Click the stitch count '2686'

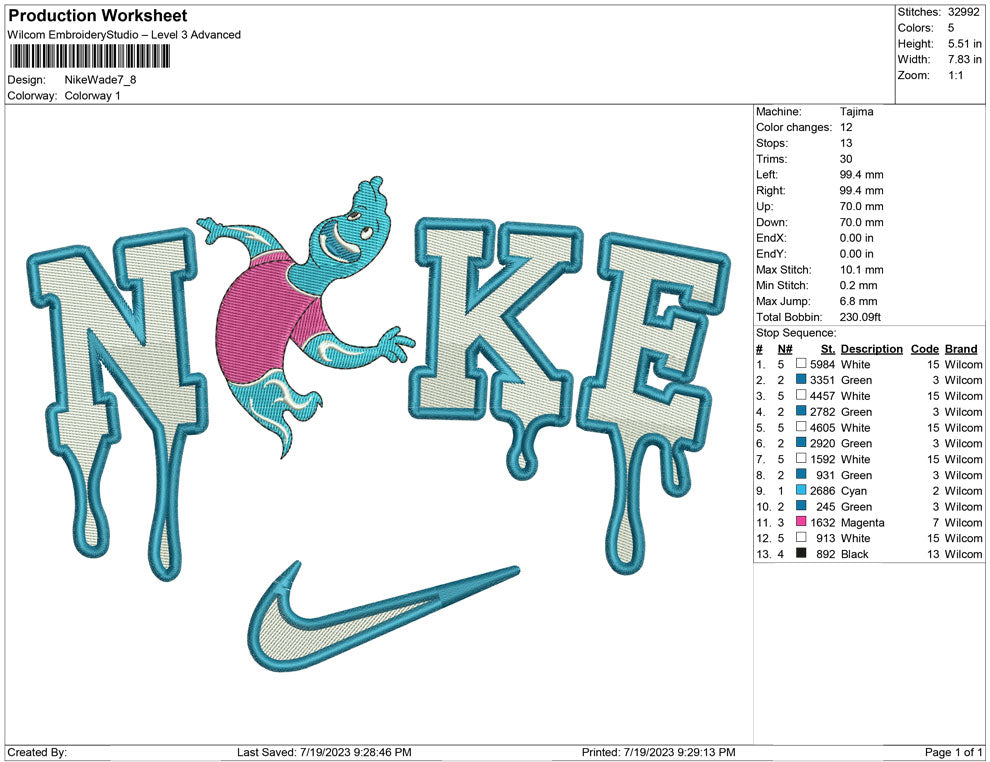pyautogui.click(x=823, y=491)
